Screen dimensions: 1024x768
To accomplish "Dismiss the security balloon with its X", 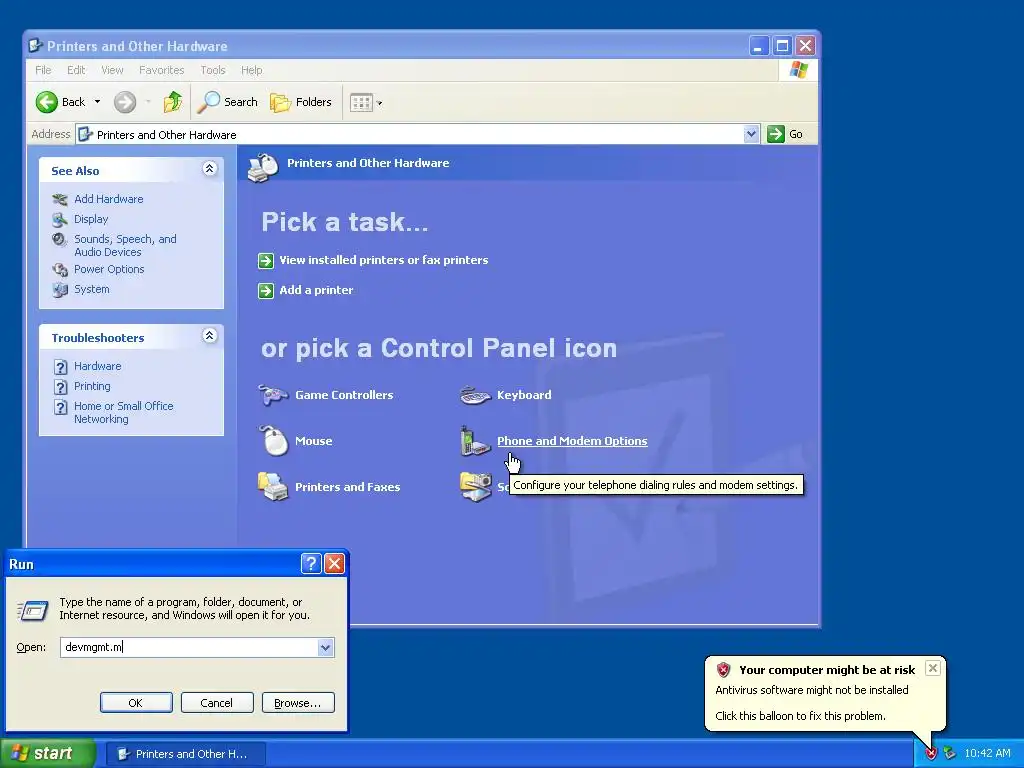I will pos(933,668).
